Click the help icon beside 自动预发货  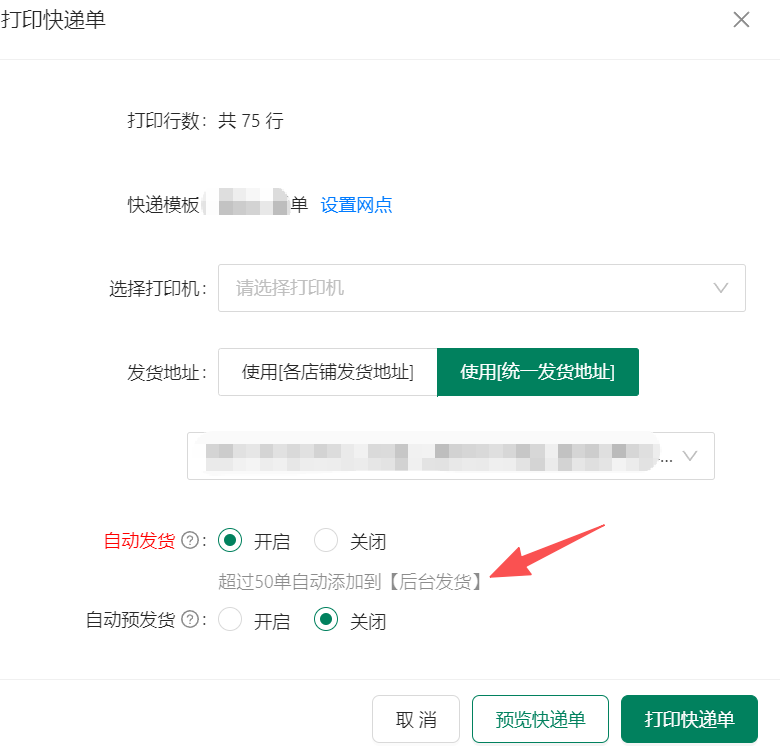pyautogui.click(x=189, y=620)
